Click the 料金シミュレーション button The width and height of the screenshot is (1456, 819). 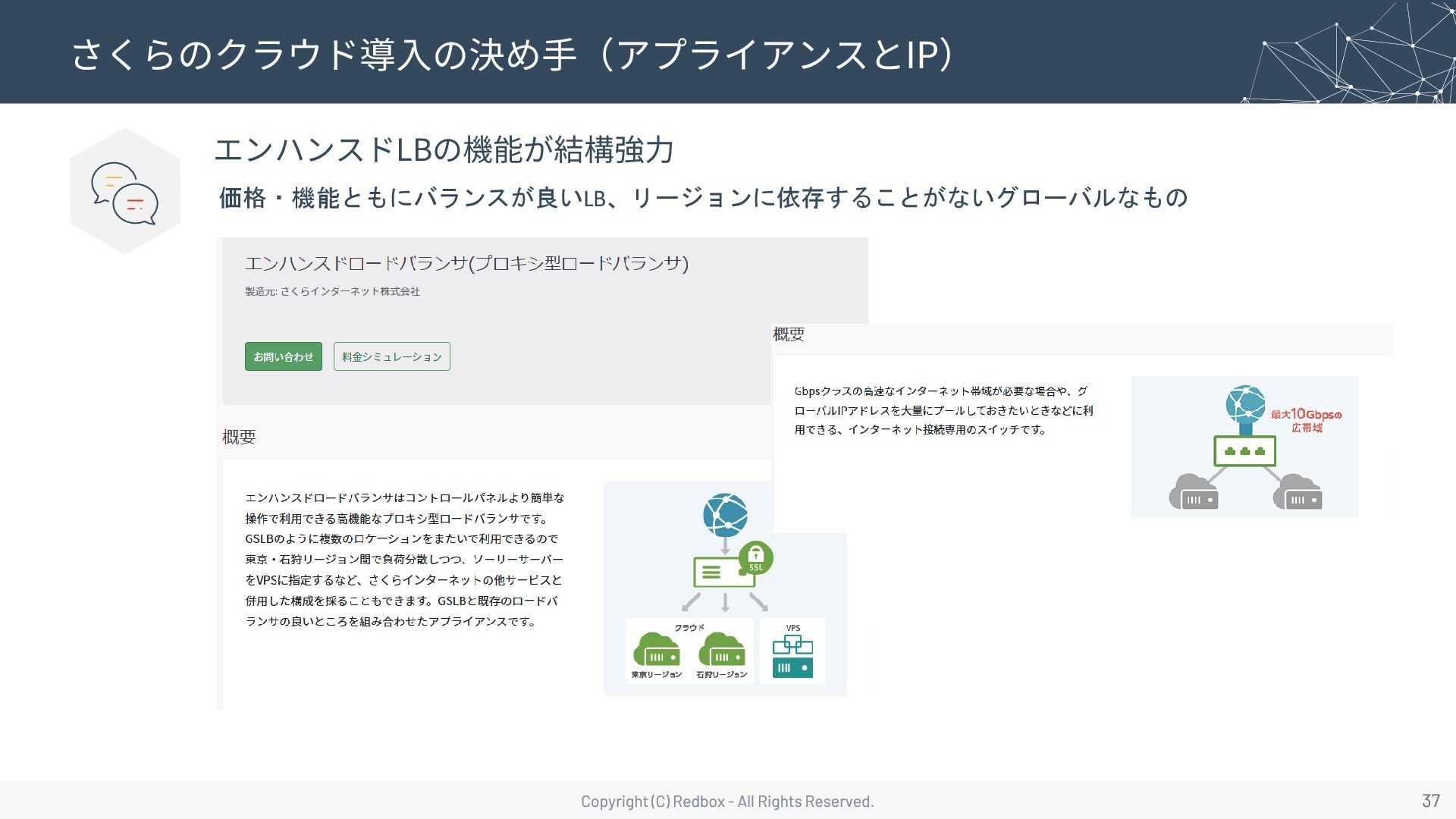[392, 356]
